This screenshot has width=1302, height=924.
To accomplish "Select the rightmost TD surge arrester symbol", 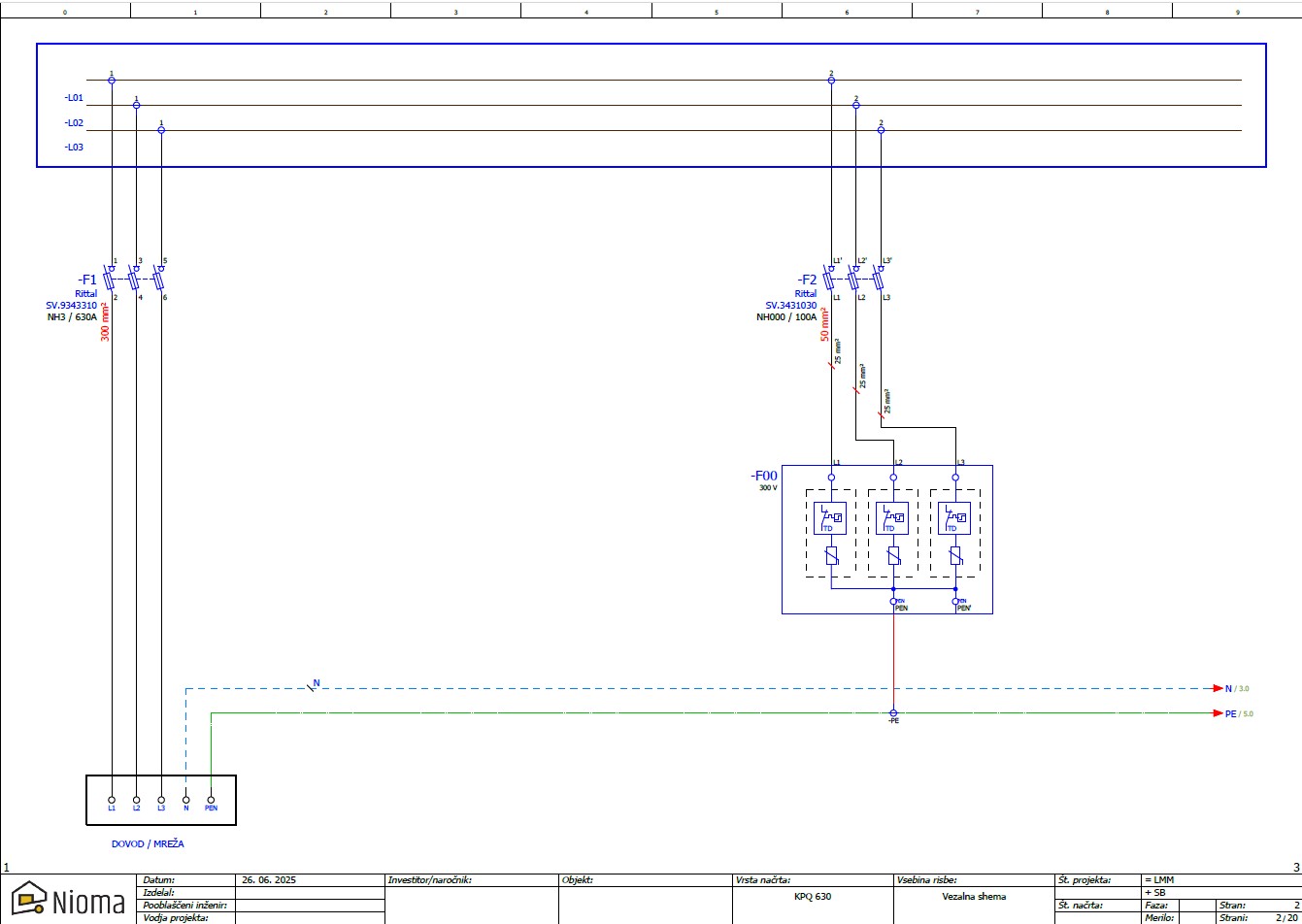I will click(956, 517).
